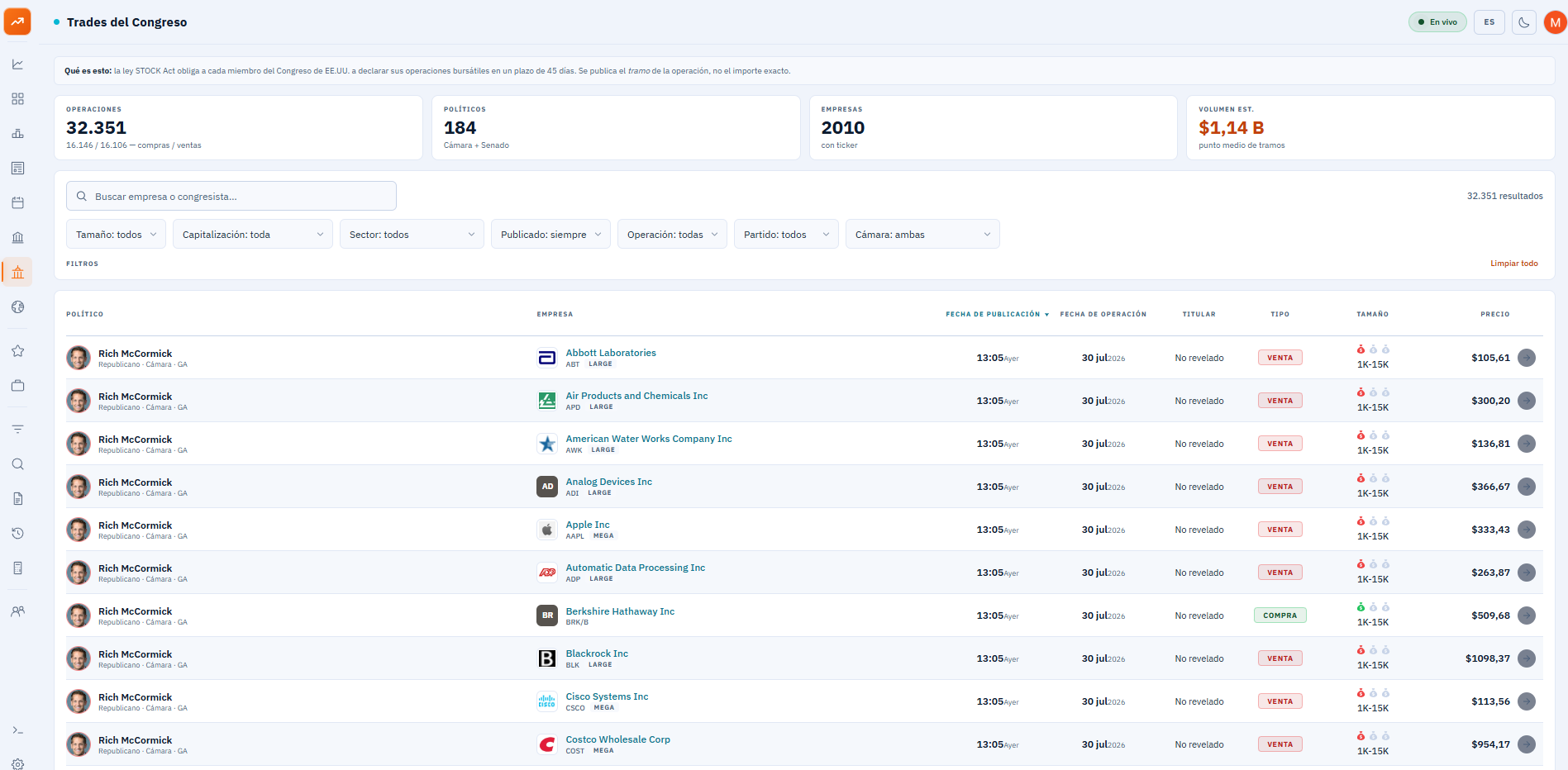Click the Políticos 184 stat card
Image resolution: width=1568 pixels, height=770 pixels.
click(x=616, y=128)
